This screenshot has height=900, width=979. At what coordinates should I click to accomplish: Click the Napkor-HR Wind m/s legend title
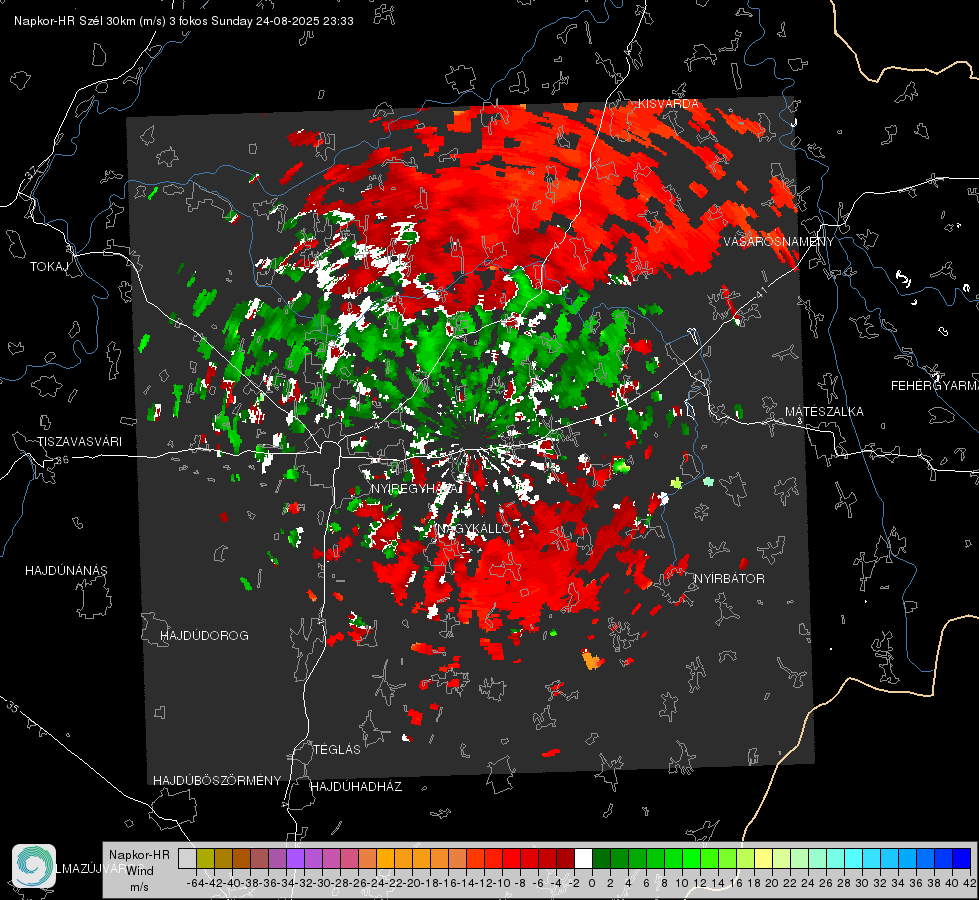pyautogui.click(x=139, y=871)
